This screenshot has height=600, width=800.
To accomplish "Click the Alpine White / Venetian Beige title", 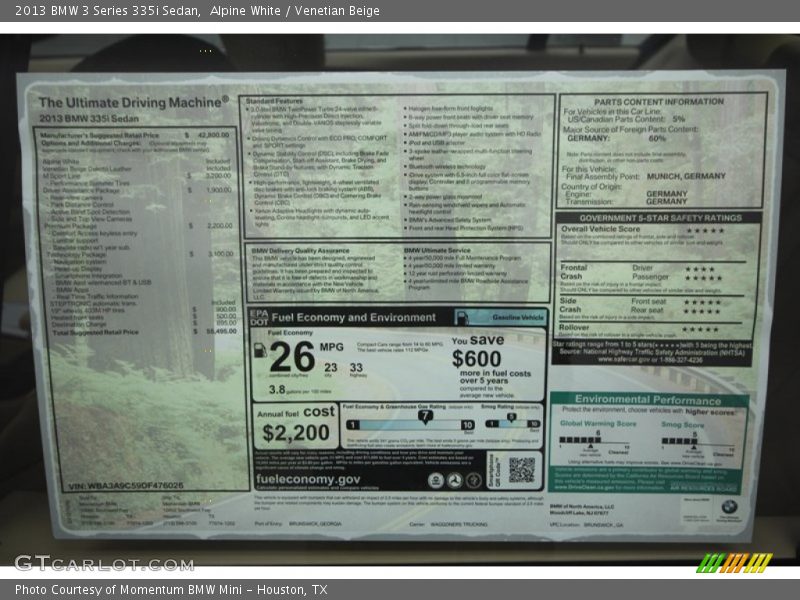I will click(x=290, y=11).
